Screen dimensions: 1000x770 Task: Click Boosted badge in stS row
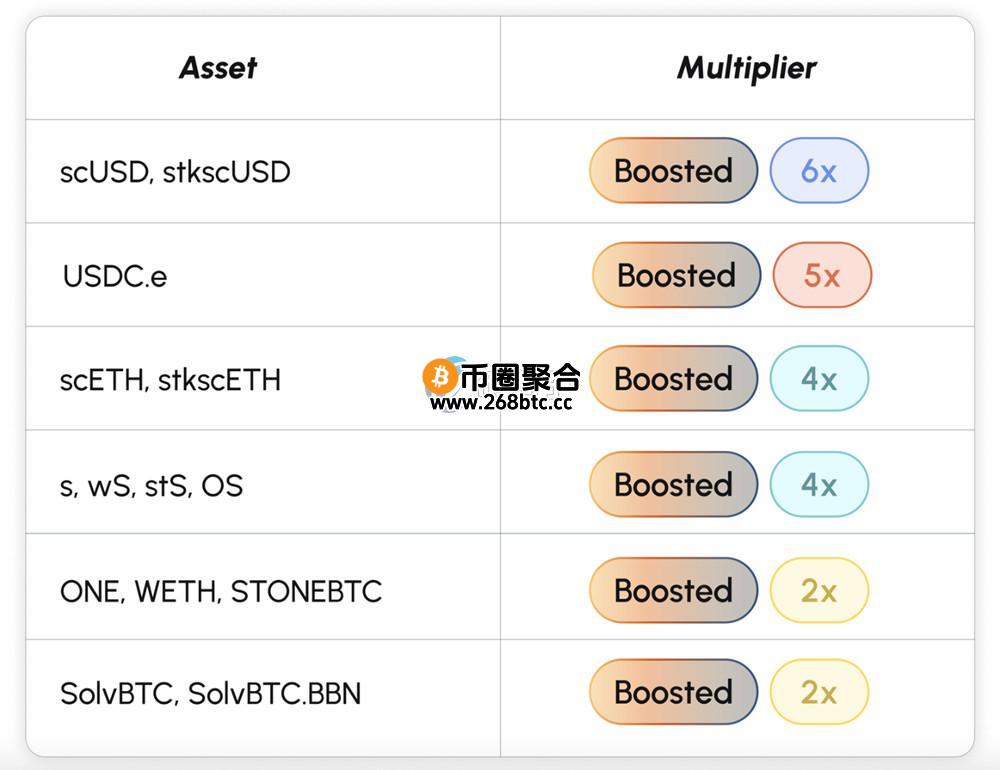tap(673, 484)
